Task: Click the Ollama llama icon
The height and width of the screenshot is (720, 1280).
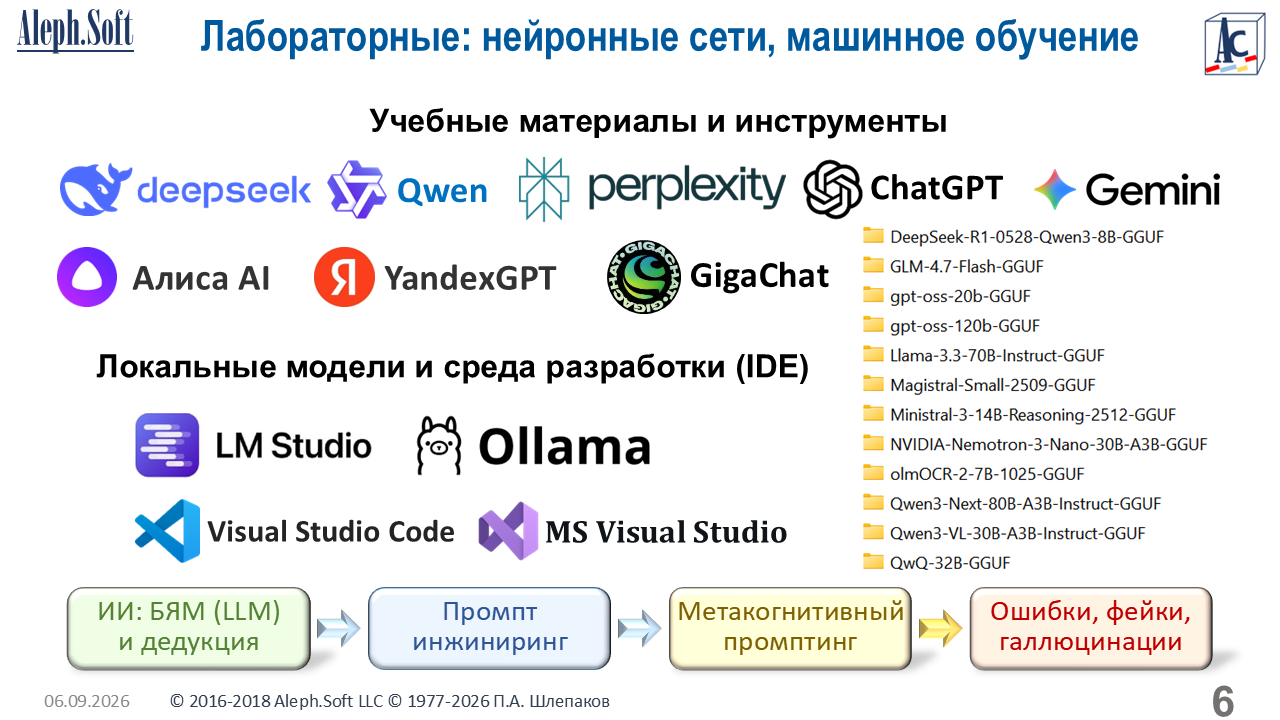Action: (439, 445)
